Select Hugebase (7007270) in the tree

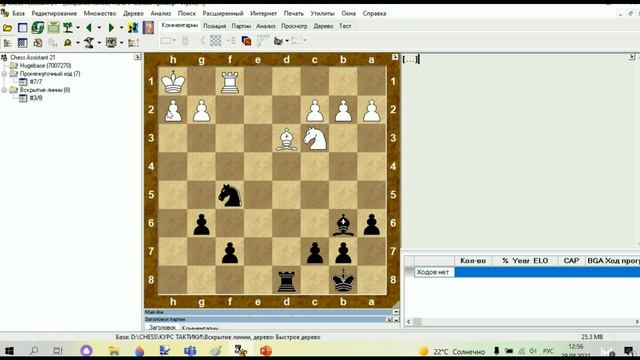point(45,66)
